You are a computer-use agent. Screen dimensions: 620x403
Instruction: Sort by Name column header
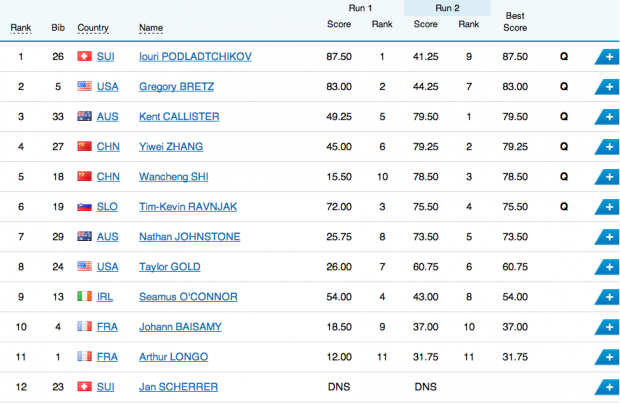click(151, 27)
